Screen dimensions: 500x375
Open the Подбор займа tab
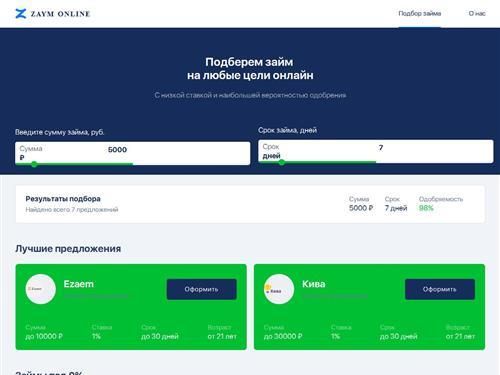[420, 14]
